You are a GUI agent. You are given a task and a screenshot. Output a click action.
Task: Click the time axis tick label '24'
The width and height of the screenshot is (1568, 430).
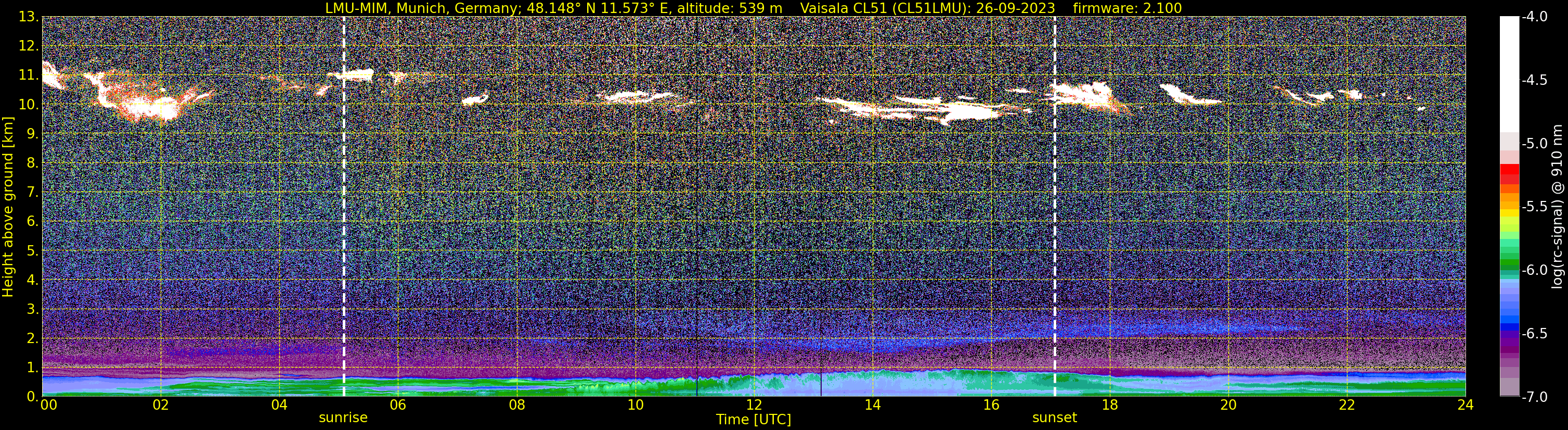(x=1466, y=405)
